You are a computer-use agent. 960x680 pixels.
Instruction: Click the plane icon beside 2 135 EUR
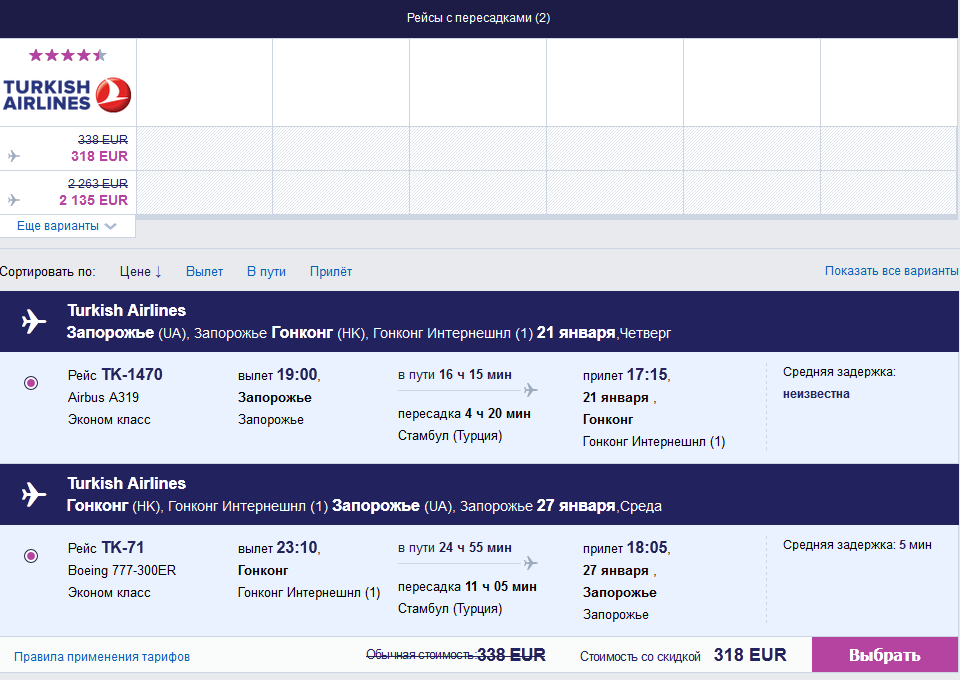pos(13,200)
